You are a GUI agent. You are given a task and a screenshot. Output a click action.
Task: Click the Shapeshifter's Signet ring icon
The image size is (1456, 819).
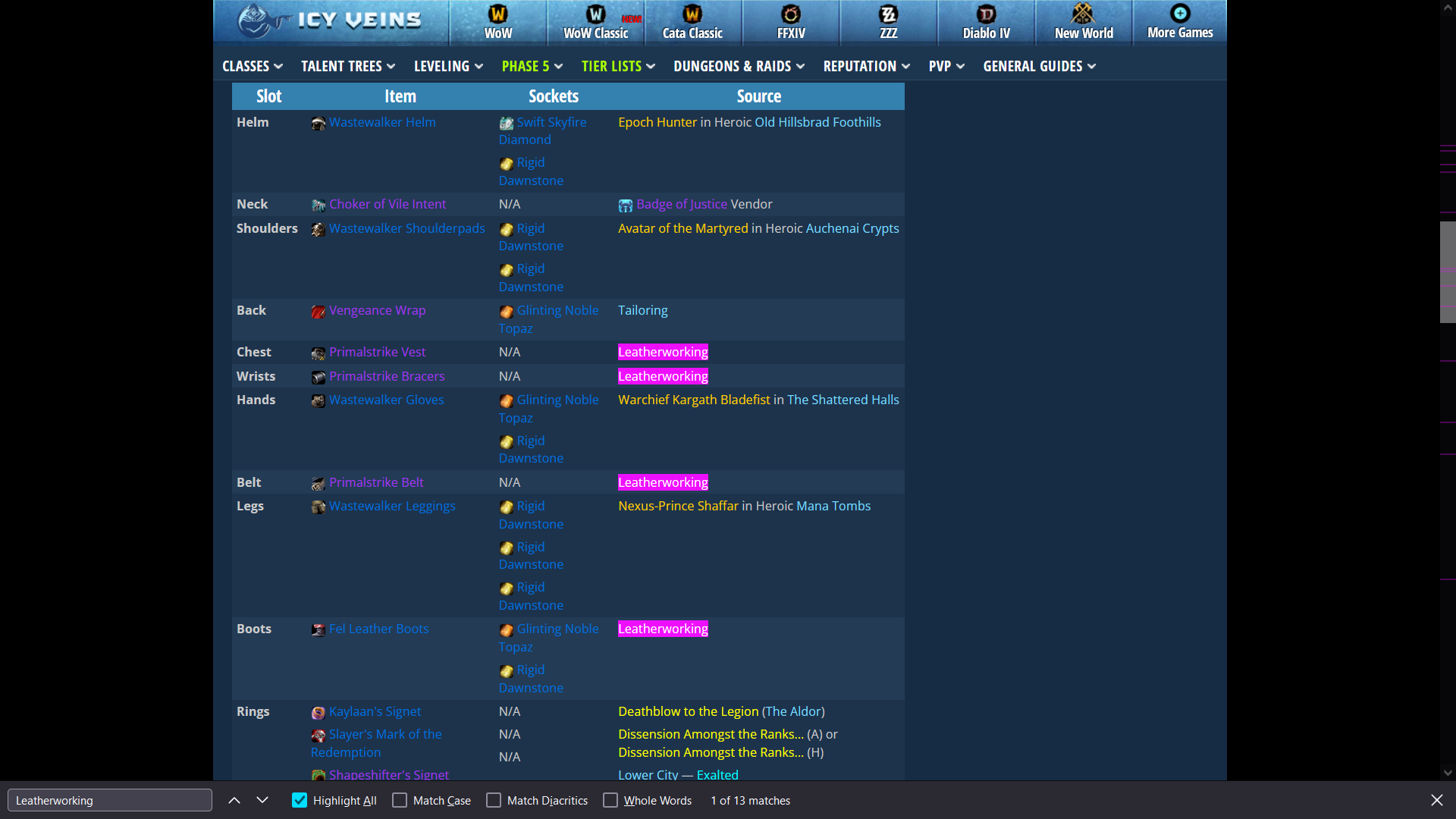pos(318,775)
